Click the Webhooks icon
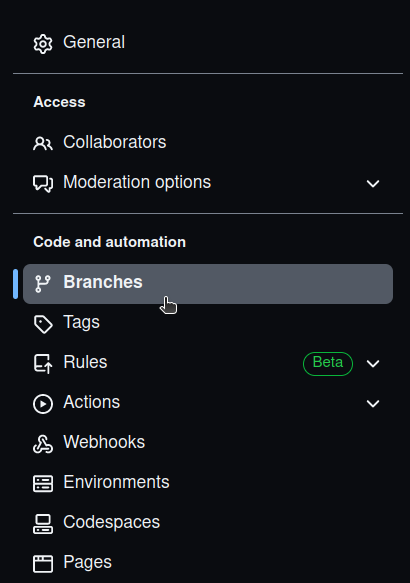The image size is (410, 583). coord(43,444)
